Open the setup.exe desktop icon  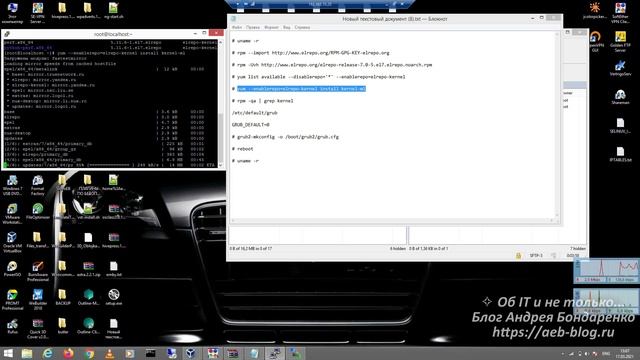point(113,298)
